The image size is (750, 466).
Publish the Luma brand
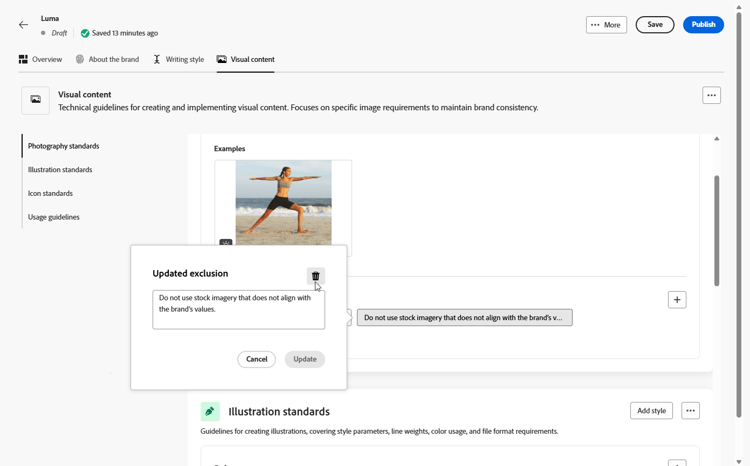(x=703, y=25)
